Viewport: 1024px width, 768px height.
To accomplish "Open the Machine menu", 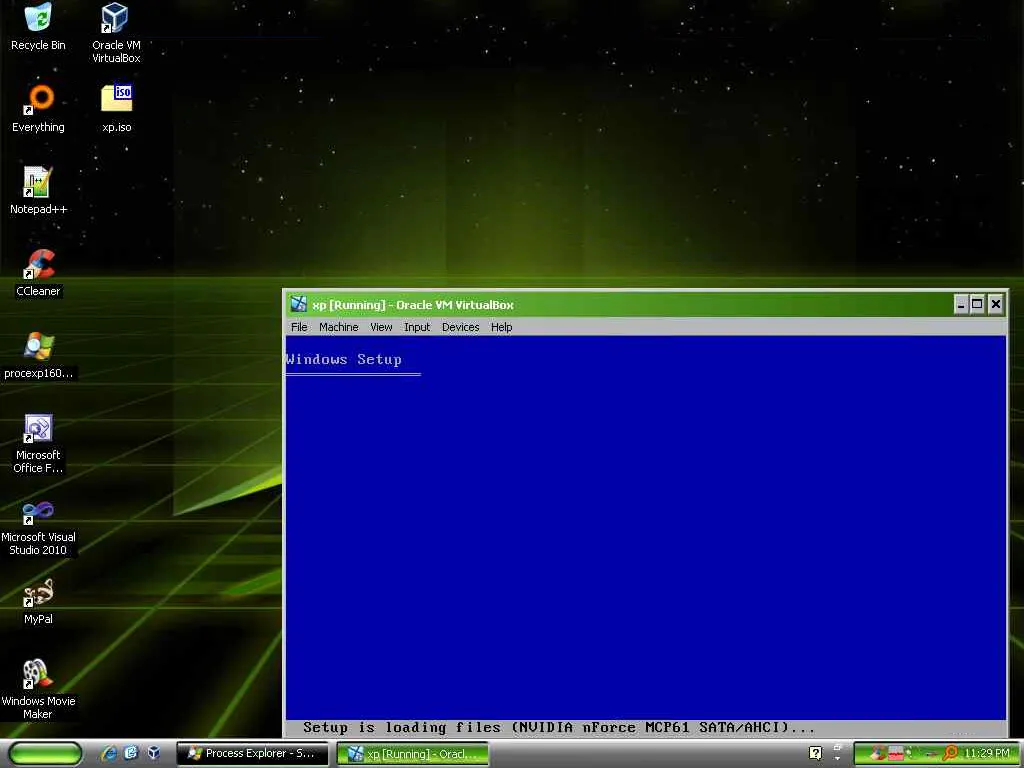I will pyautogui.click(x=338, y=327).
